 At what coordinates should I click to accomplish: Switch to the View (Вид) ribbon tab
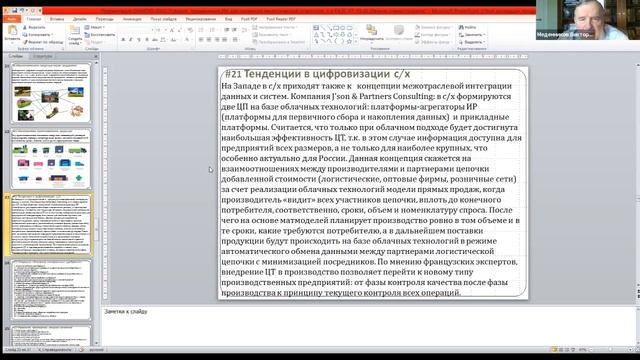[x=229, y=19]
